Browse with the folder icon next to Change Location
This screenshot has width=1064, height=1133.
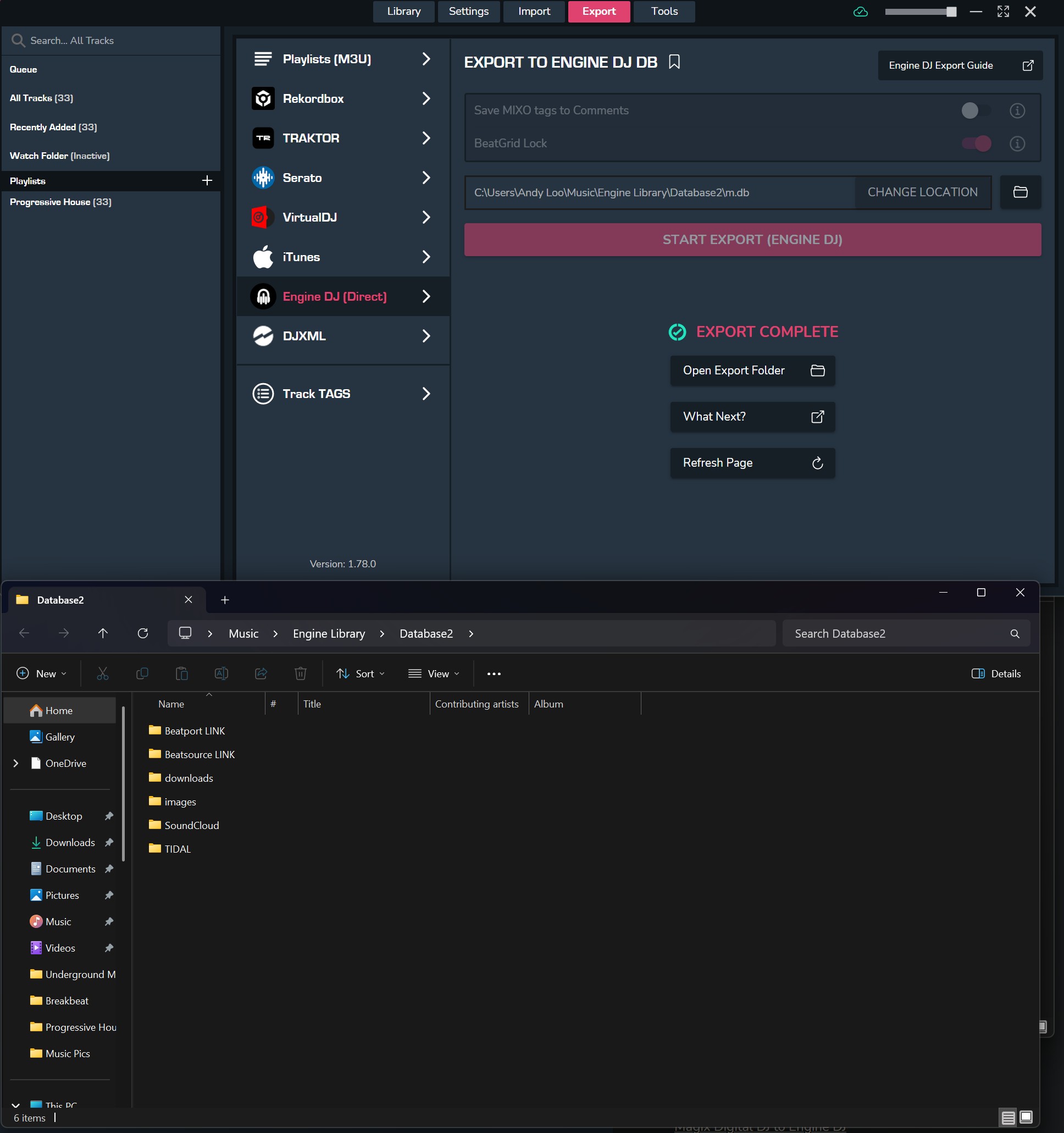[x=1021, y=192]
